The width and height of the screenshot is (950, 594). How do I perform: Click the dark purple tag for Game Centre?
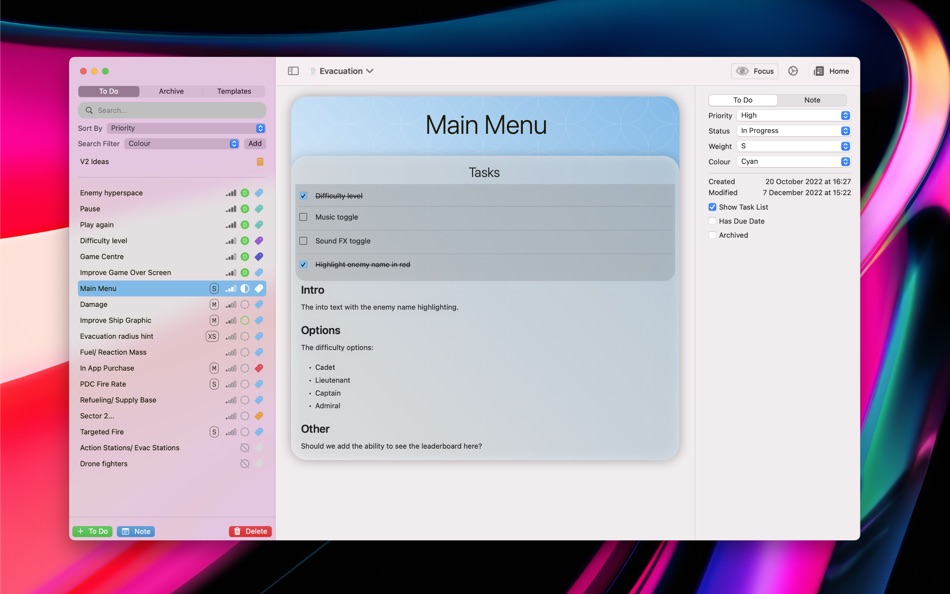pyautogui.click(x=259, y=256)
